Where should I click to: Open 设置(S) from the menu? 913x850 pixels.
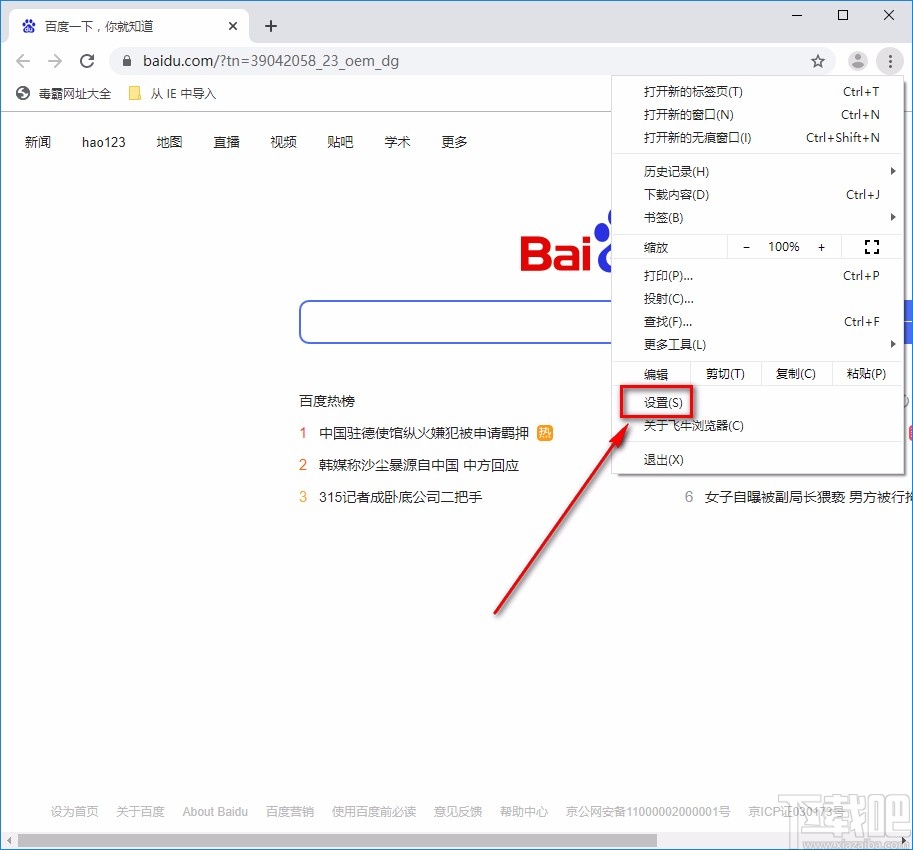coord(757,402)
